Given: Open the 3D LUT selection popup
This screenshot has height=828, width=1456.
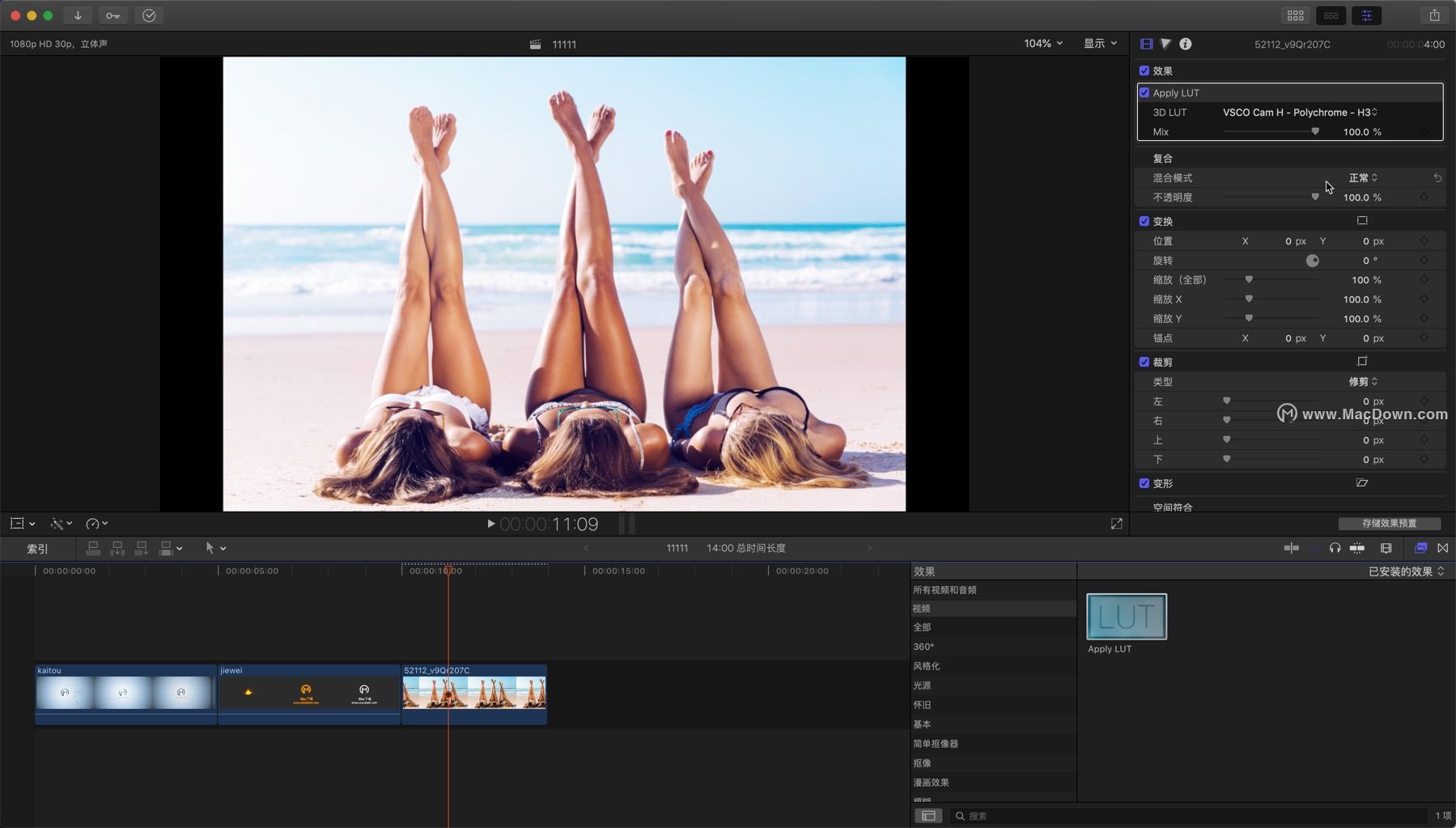Looking at the screenshot, I should tap(1300, 112).
